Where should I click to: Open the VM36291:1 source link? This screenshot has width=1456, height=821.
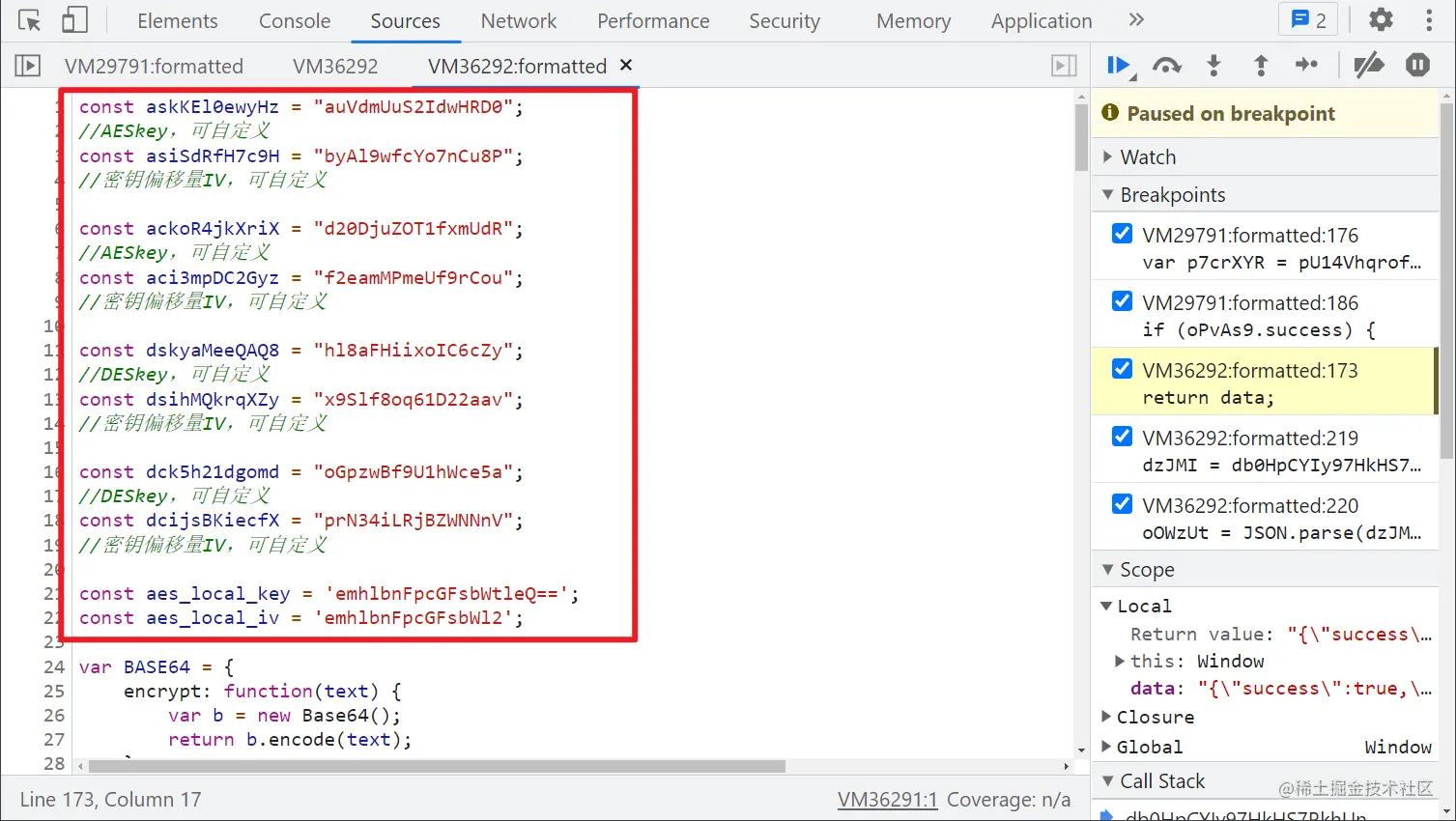[x=887, y=800]
